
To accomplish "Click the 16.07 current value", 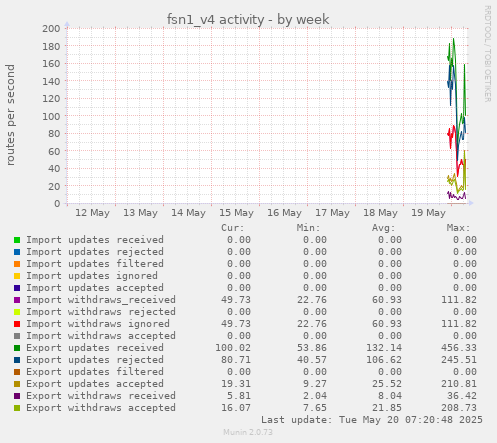I will pos(236,408).
